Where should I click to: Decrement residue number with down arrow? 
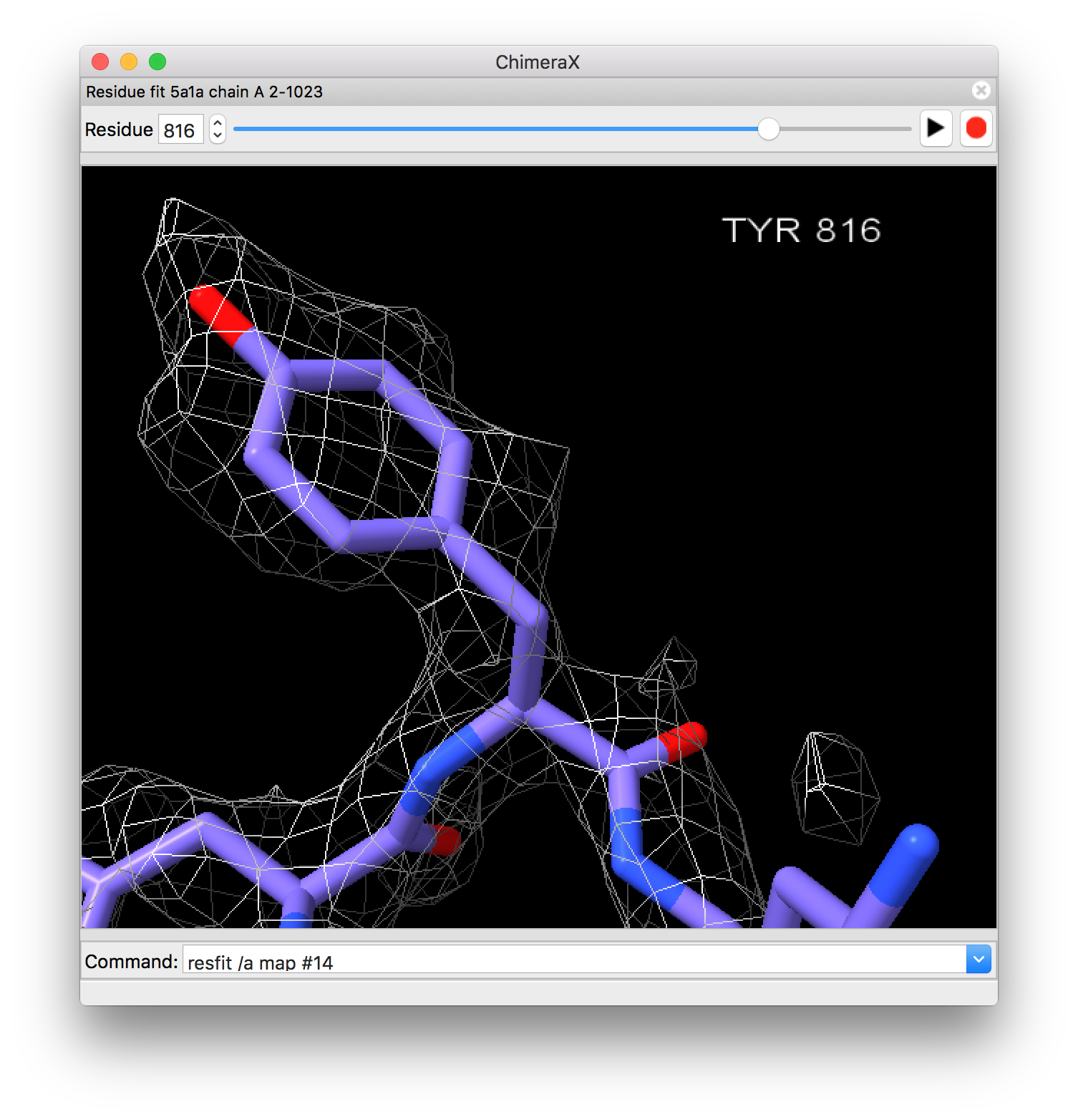click(x=218, y=135)
